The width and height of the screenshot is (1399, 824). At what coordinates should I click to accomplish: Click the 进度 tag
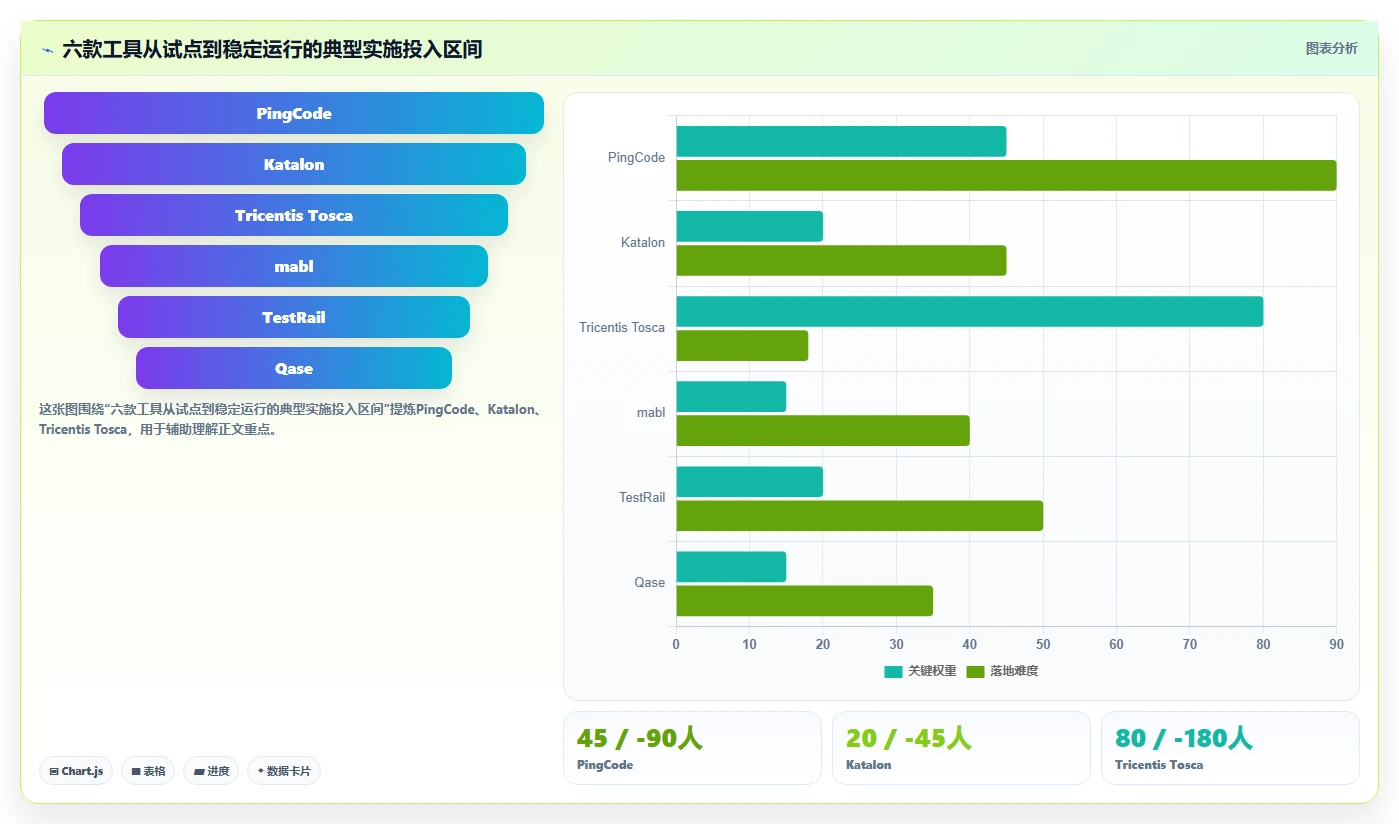tap(211, 771)
